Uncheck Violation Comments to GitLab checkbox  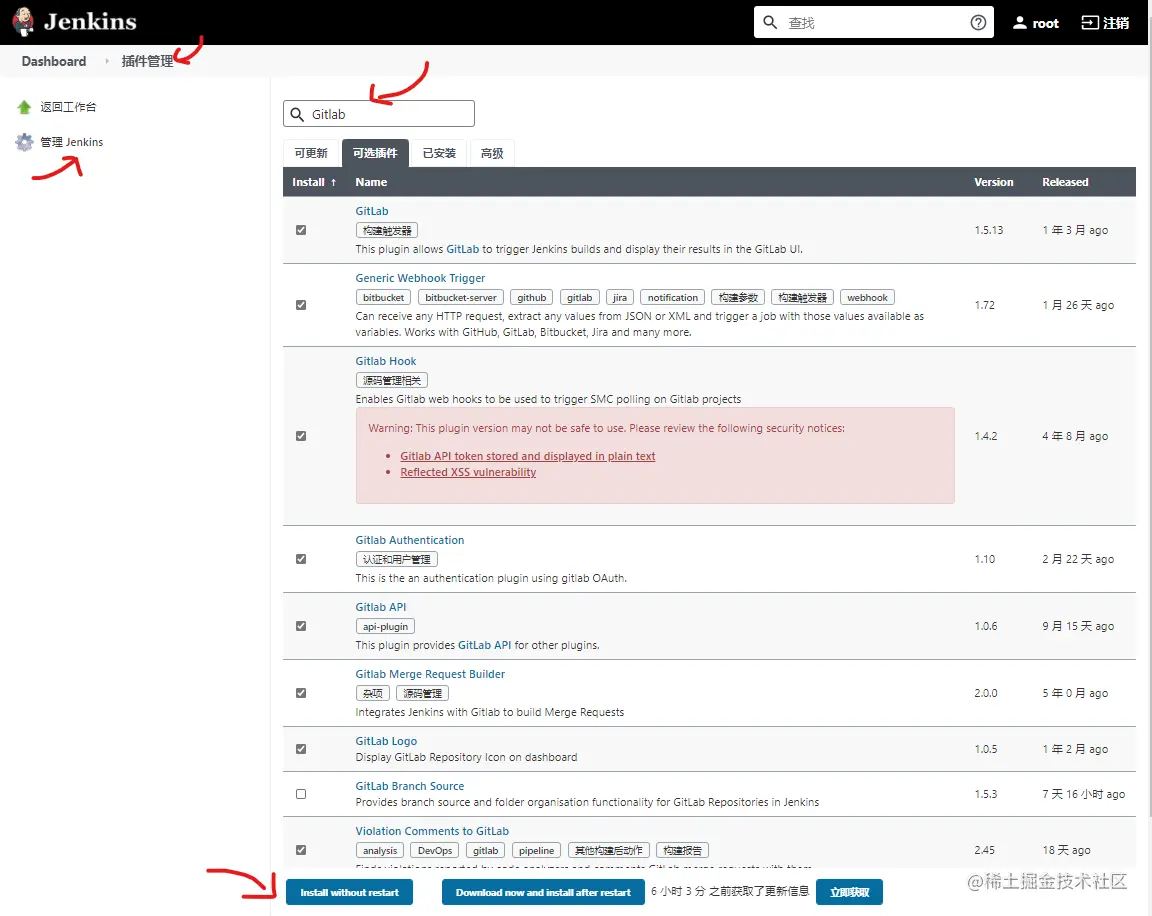click(x=300, y=850)
